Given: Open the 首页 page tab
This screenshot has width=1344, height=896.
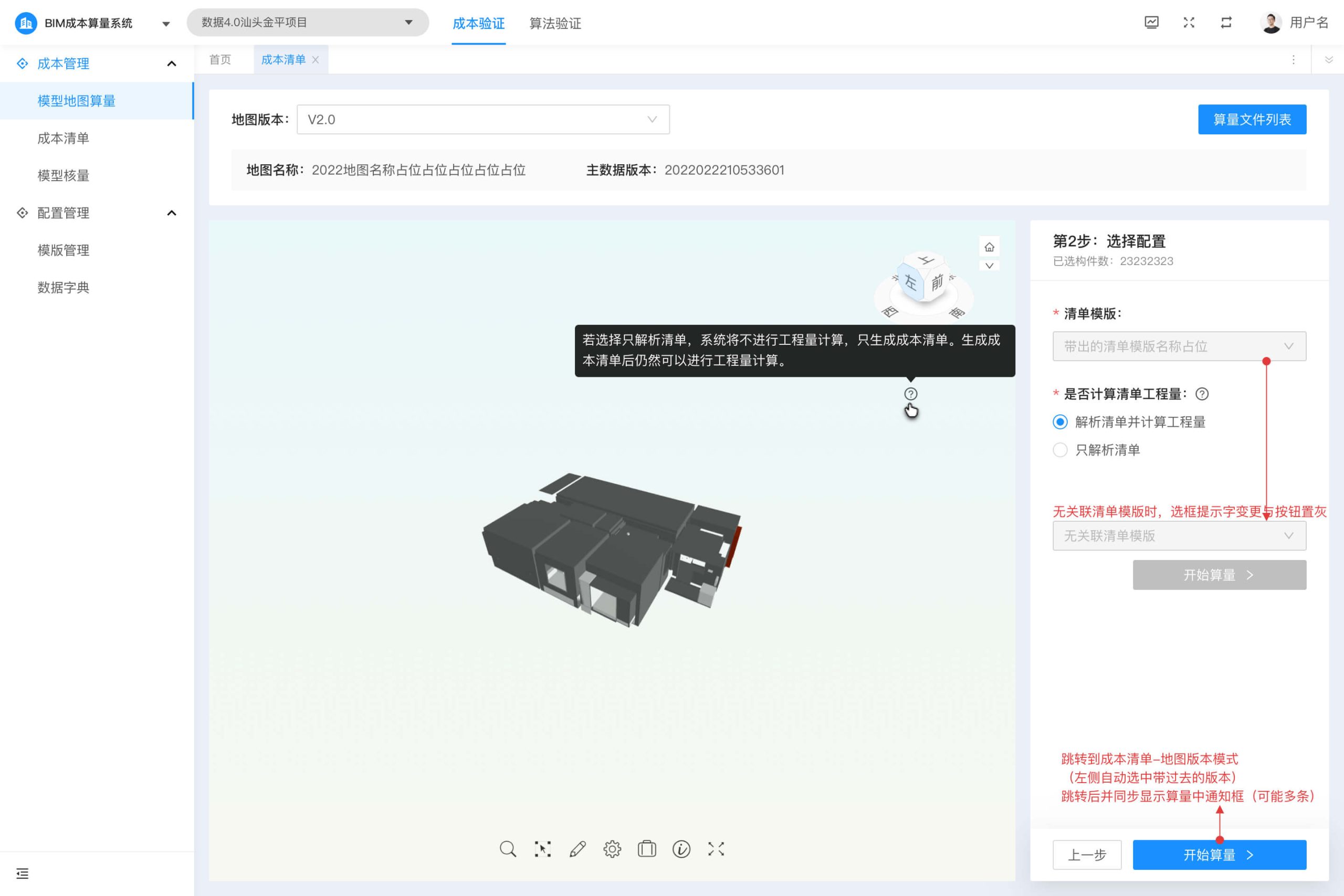Looking at the screenshot, I should click(220, 60).
